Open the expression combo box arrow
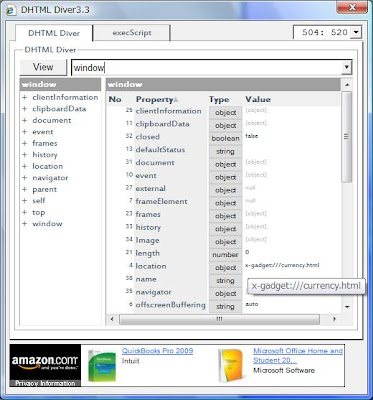 click(x=347, y=68)
